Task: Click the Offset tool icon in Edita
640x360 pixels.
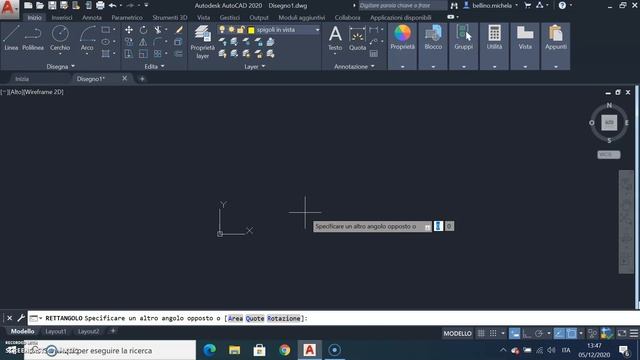Action: (x=179, y=53)
